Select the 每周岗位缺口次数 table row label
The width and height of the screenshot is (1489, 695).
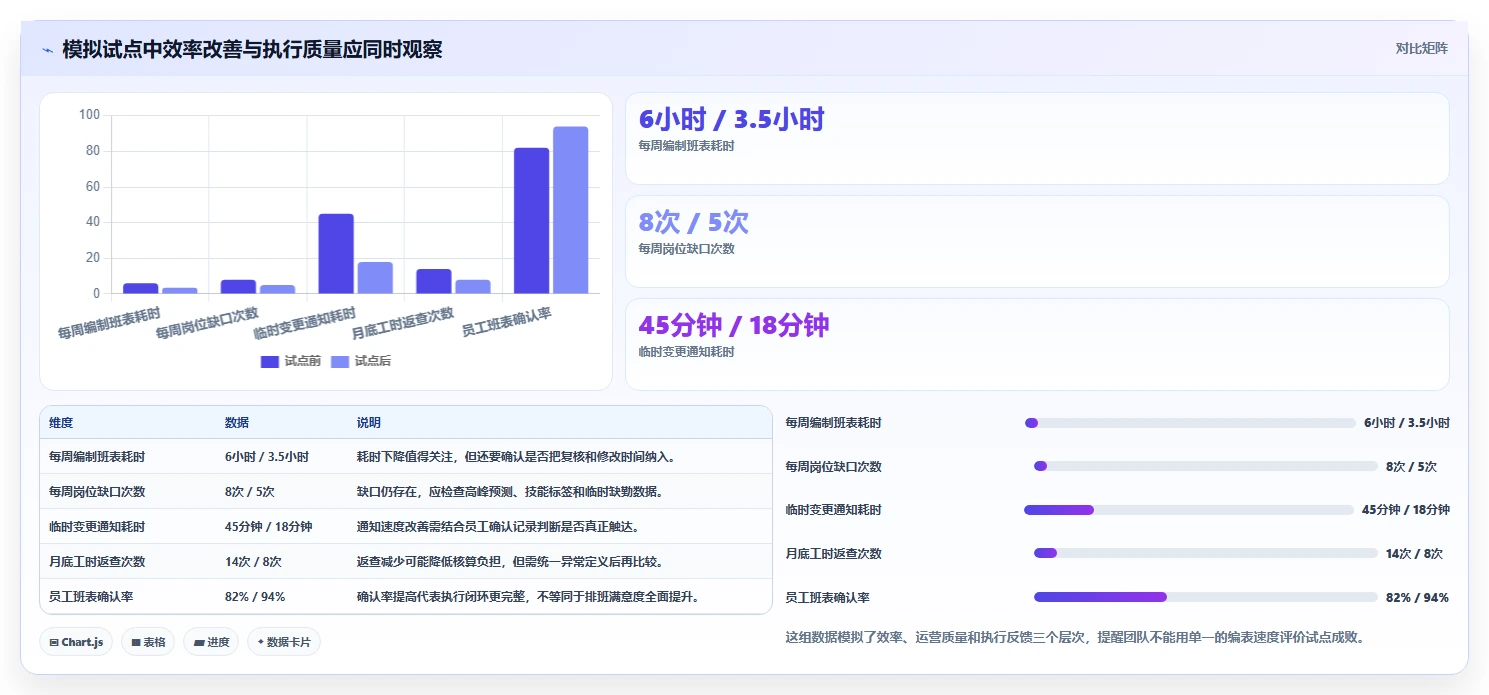[x=97, y=491]
